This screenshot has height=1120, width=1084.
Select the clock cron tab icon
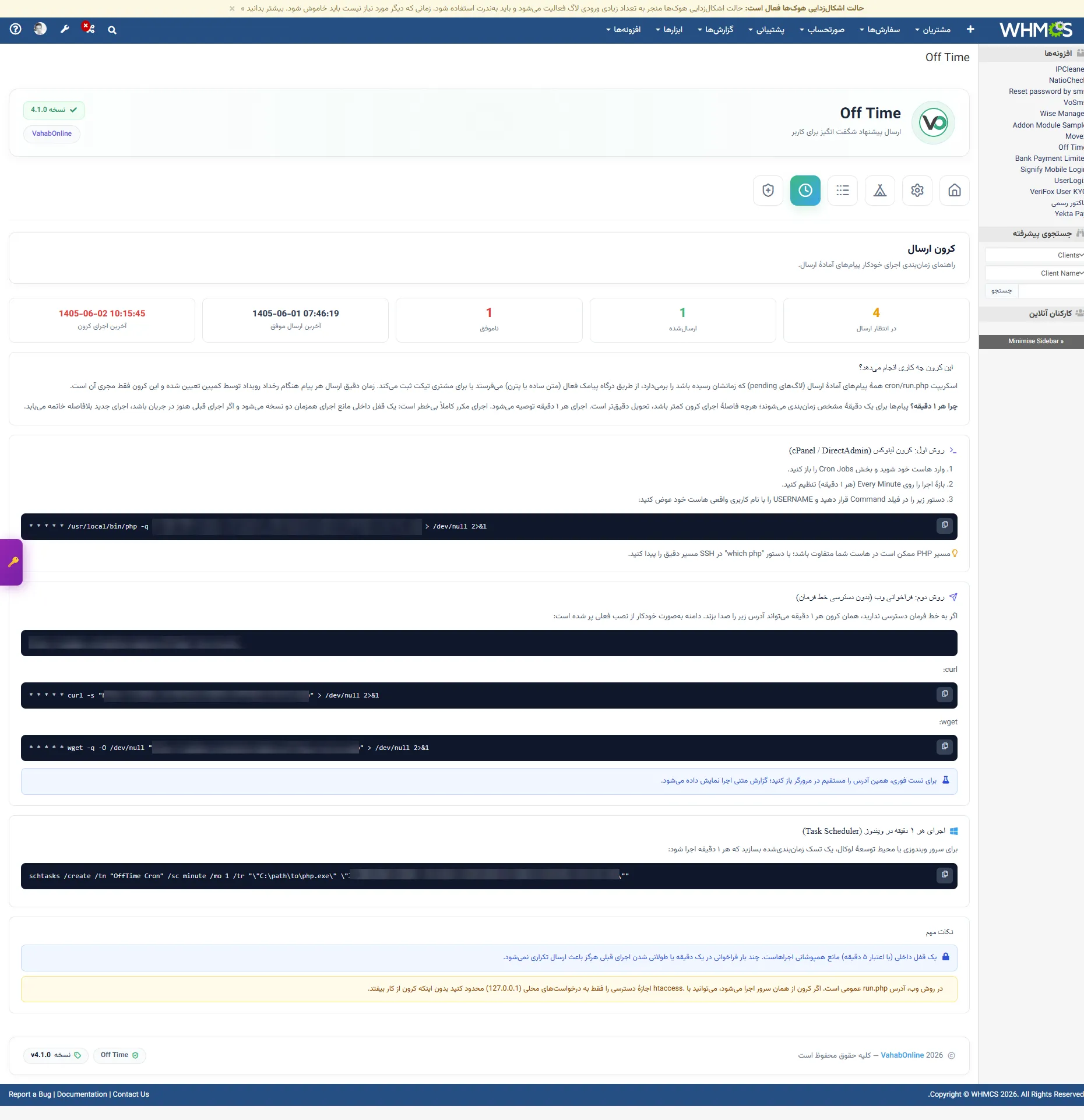pyautogui.click(x=805, y=191)
